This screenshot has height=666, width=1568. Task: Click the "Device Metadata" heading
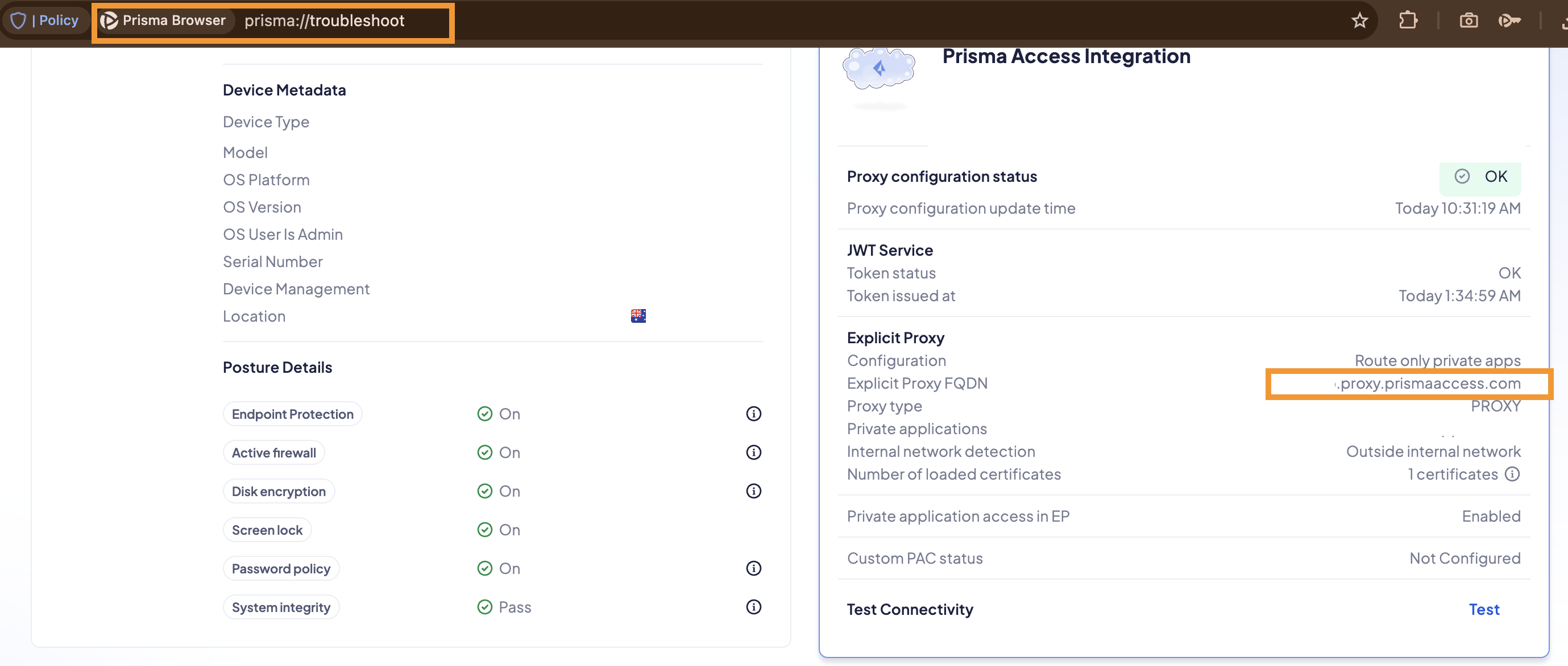coord(284,90)
